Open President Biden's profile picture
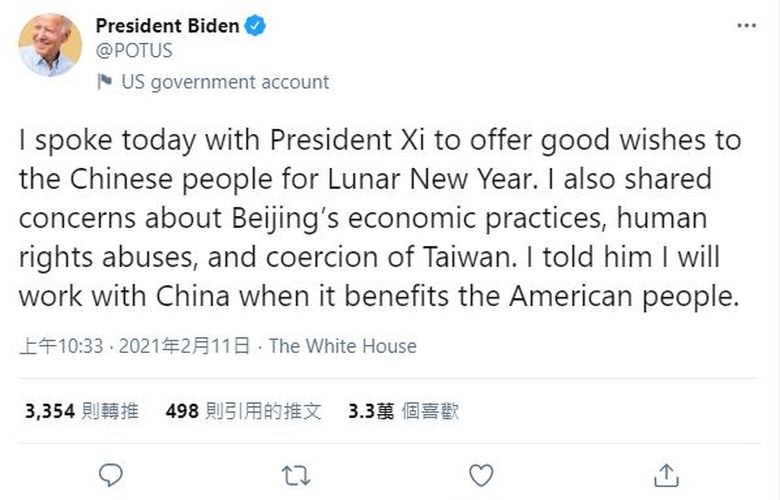The width and height of the screenshot is (780, 500). pyautogui.click(x=49, y=44)
